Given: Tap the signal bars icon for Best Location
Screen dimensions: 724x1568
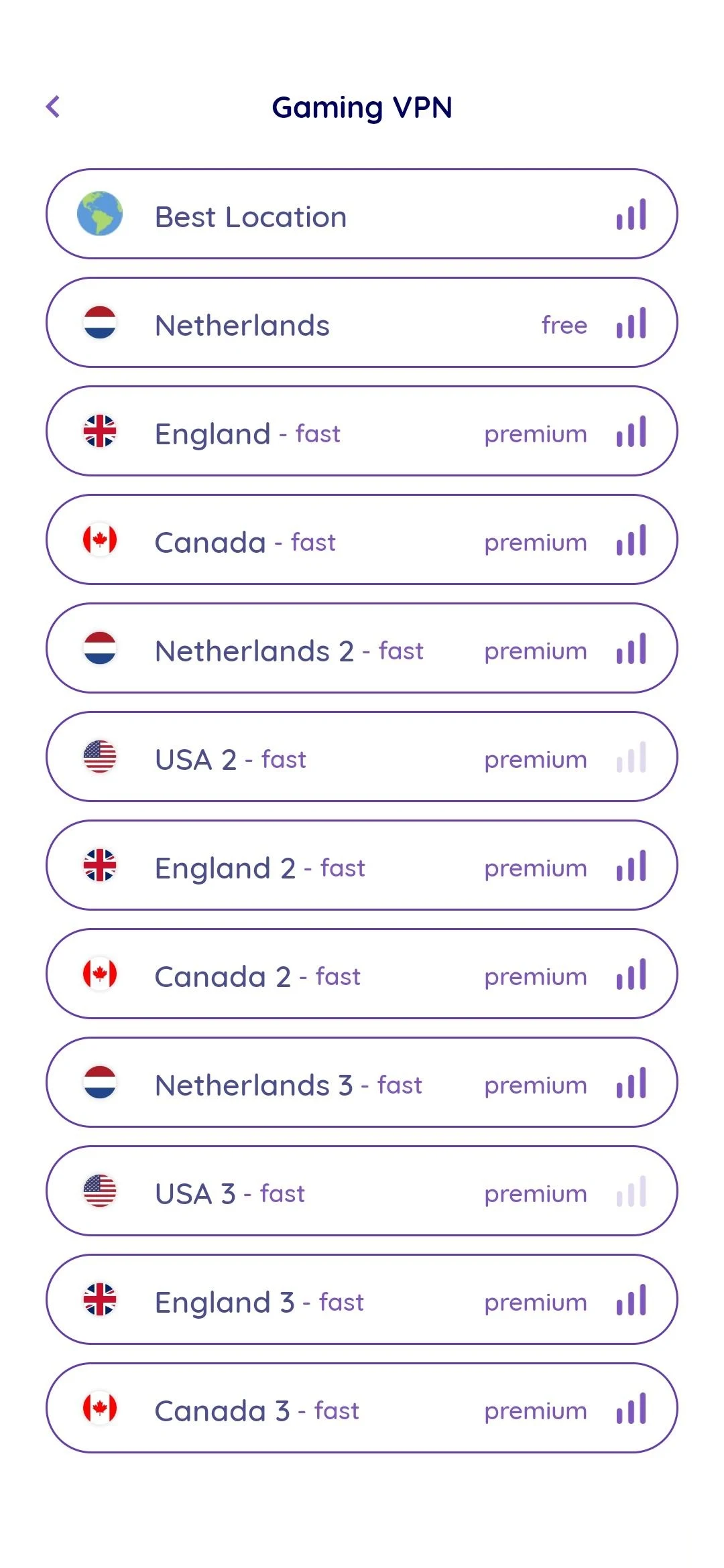Looking at the screenshot, I should coord(631,214).
